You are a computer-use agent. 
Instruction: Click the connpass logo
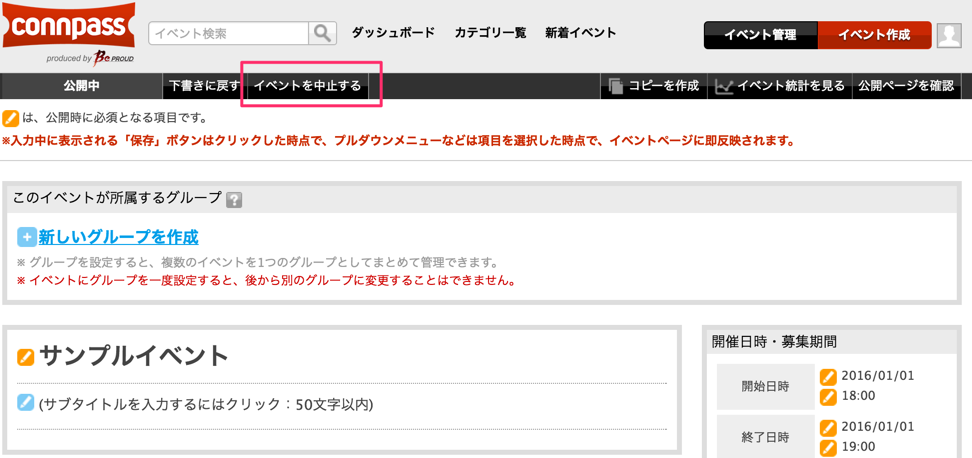coord(69,27)
